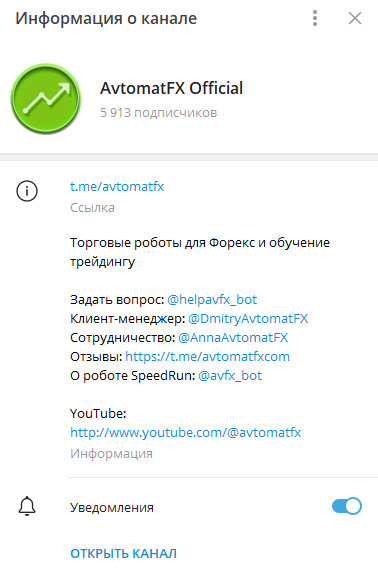Open the @AnnaAvtomatFX cooperation contact

click(x=233, y=337)
